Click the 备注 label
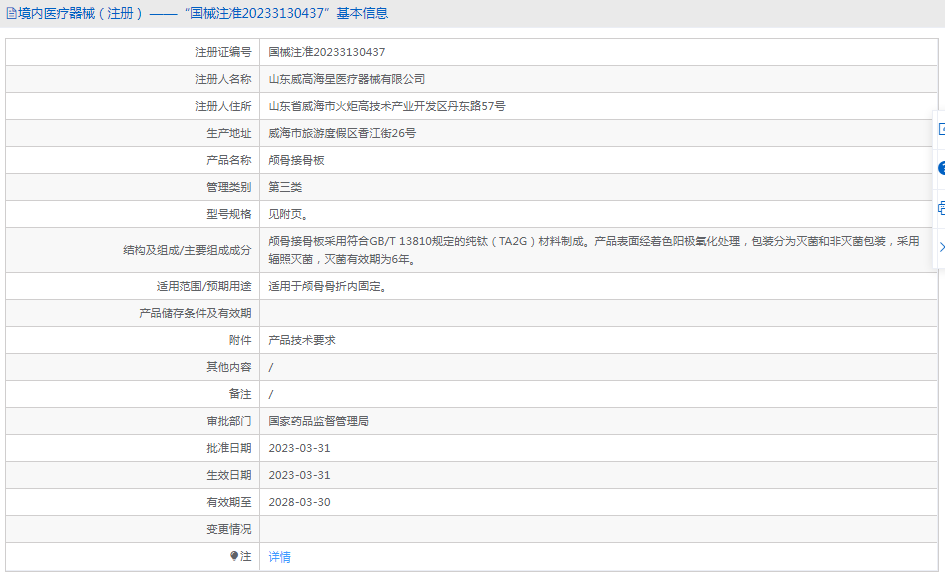The image size is (945, 577). click(x=240, y=394)
